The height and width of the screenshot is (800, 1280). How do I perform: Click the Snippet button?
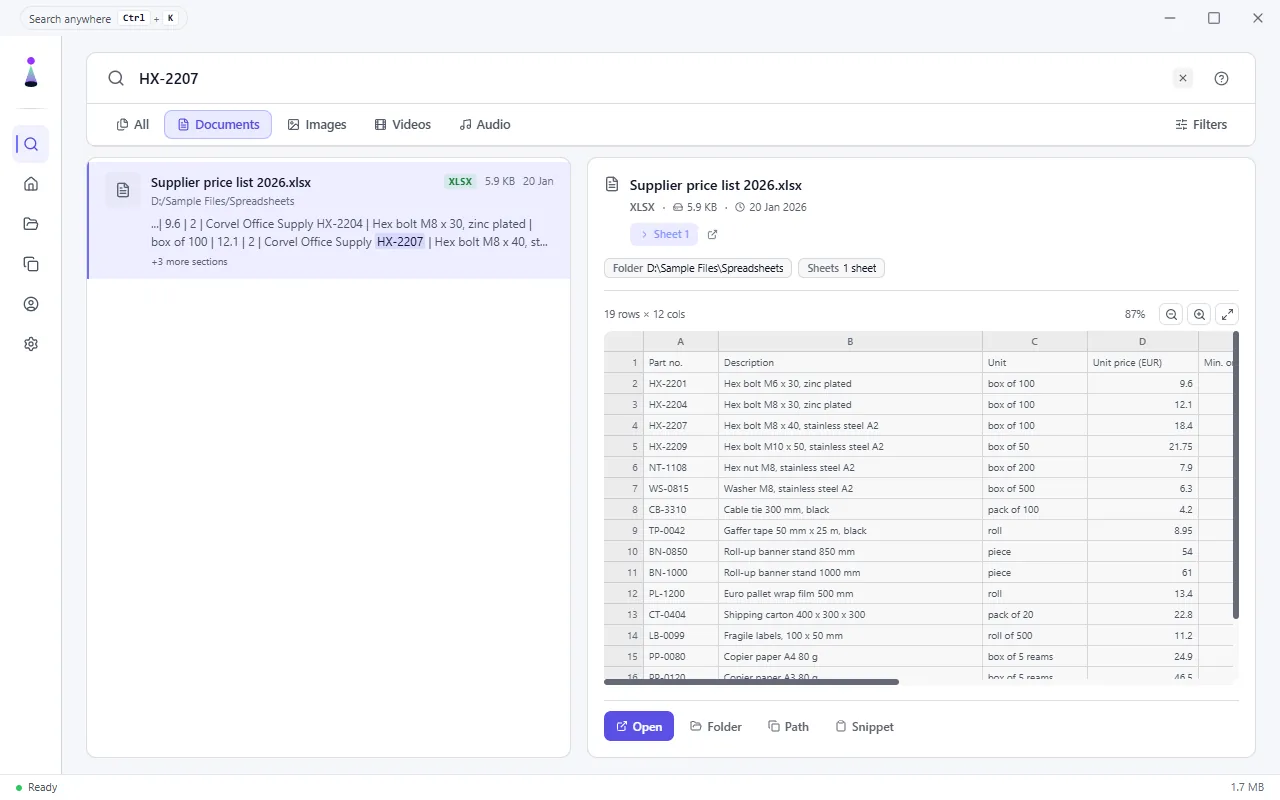coord(865,727)
